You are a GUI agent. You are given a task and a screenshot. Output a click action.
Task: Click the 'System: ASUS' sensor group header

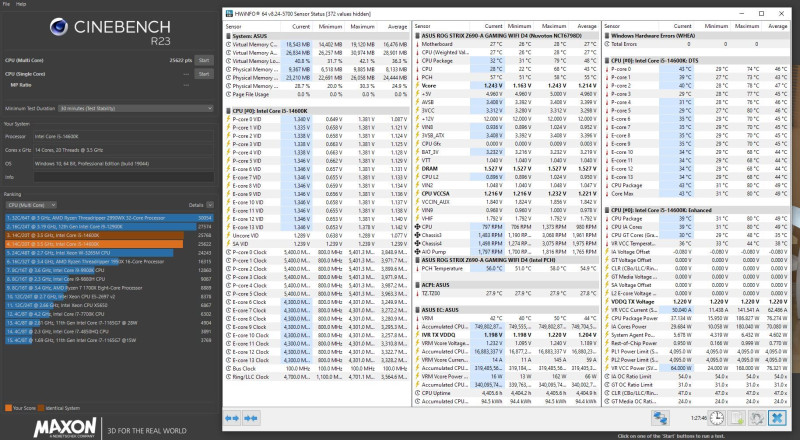(x=317, y=36)
